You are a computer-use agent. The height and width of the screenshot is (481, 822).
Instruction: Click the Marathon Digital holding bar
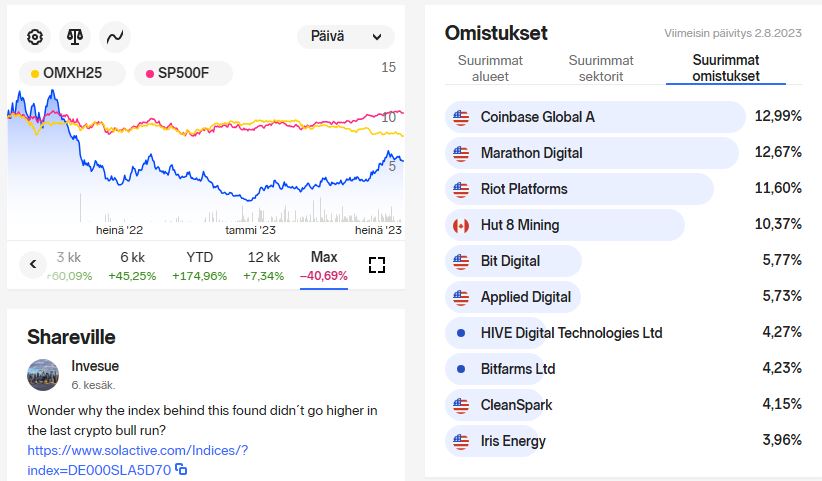[592, 153]
